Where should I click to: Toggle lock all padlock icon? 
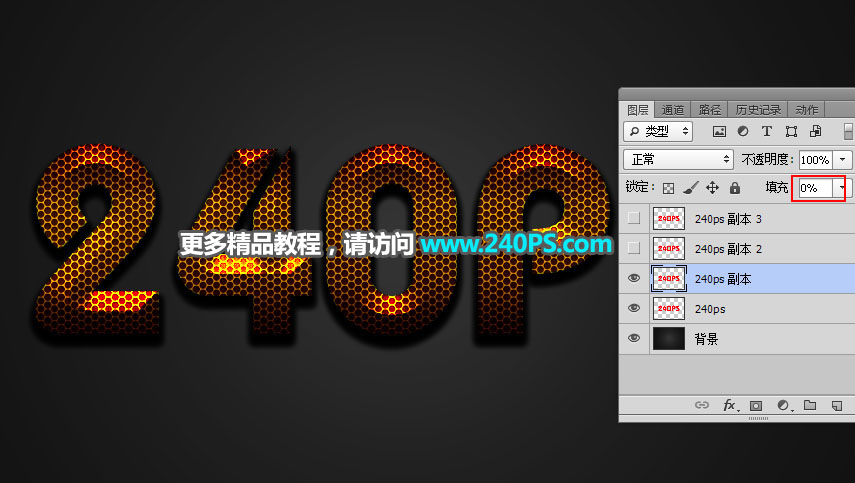click(735, 188)
